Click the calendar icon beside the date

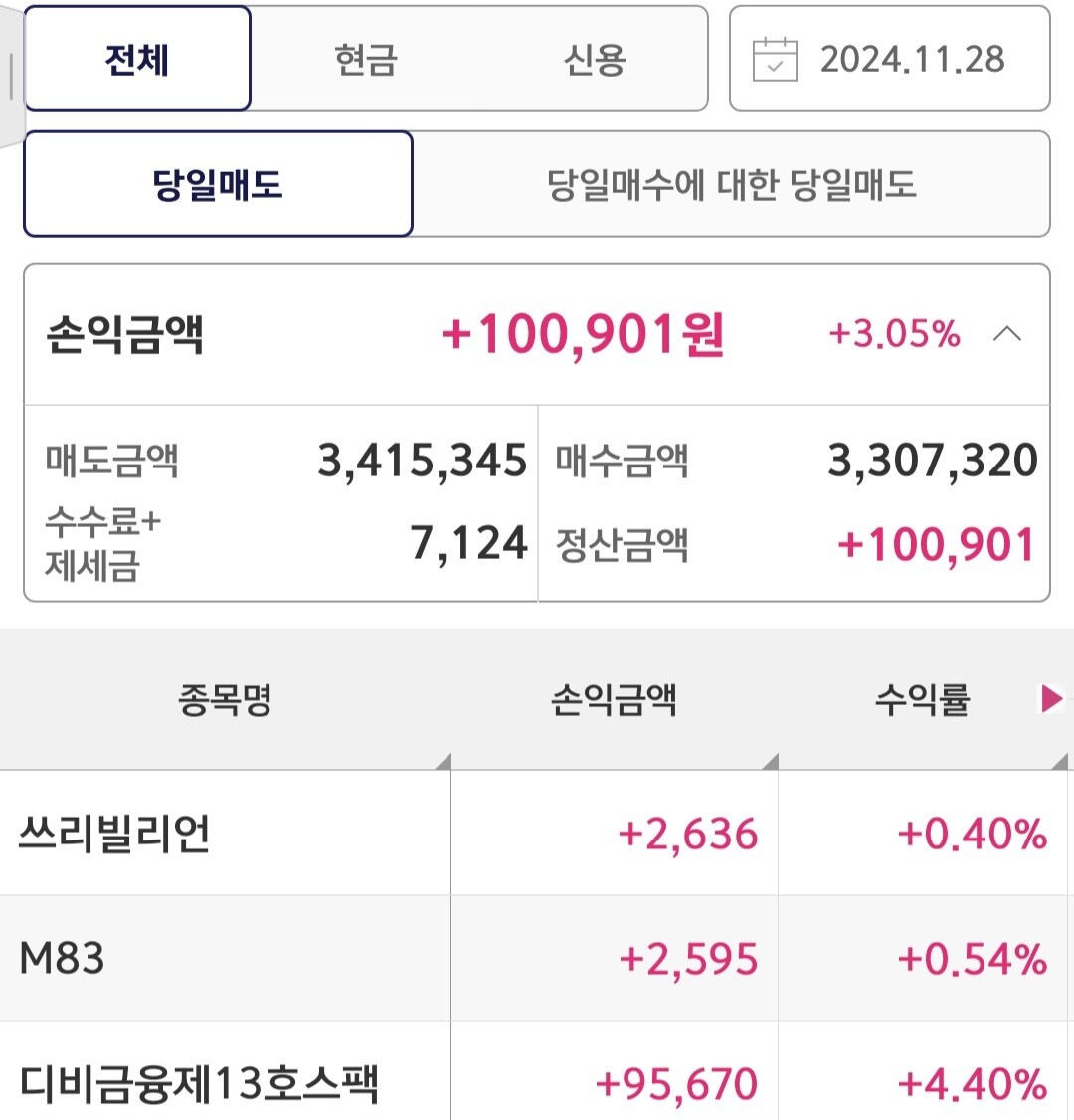coord(775,60)
